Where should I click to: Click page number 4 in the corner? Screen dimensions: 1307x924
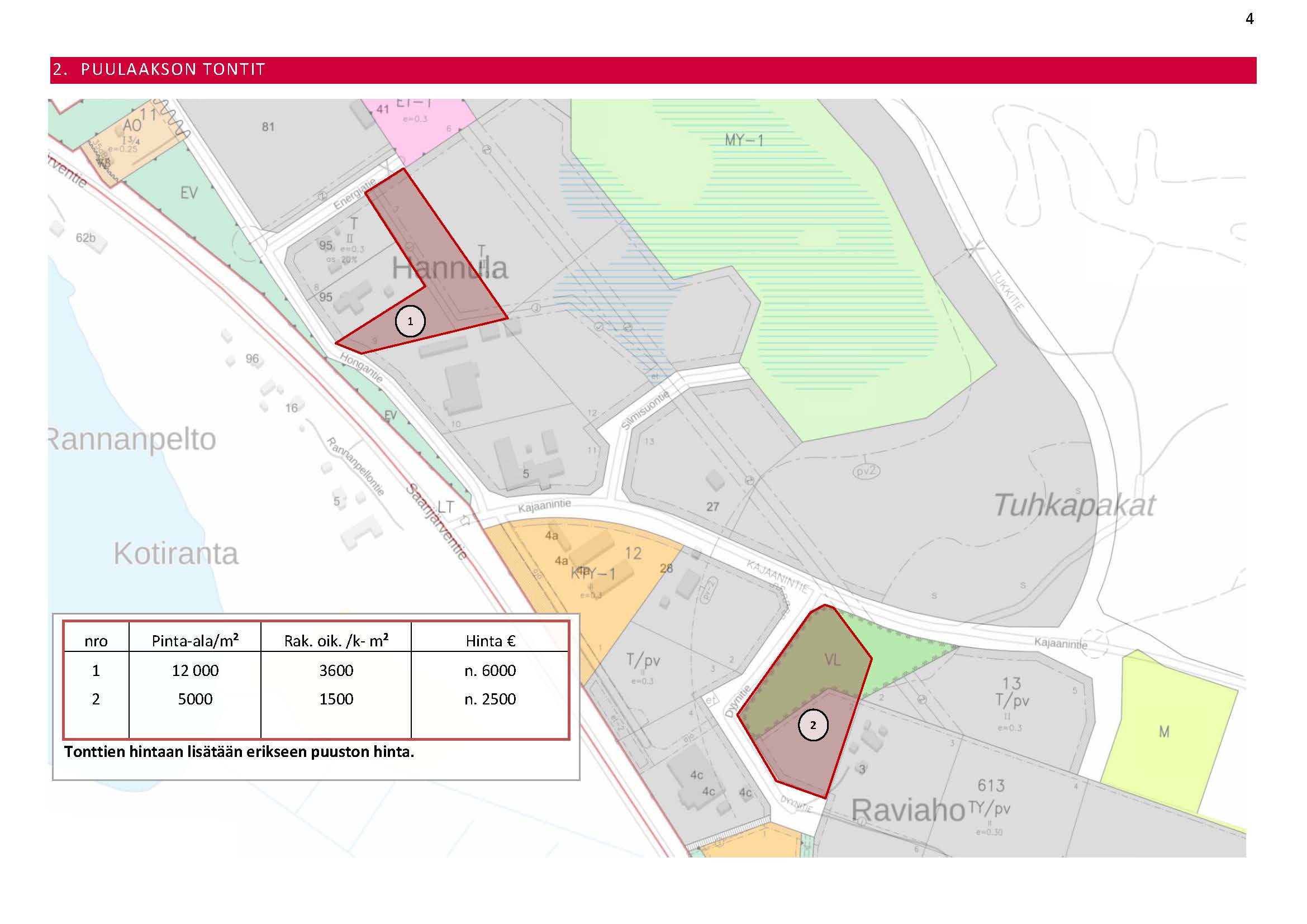tap(1249, 20)
